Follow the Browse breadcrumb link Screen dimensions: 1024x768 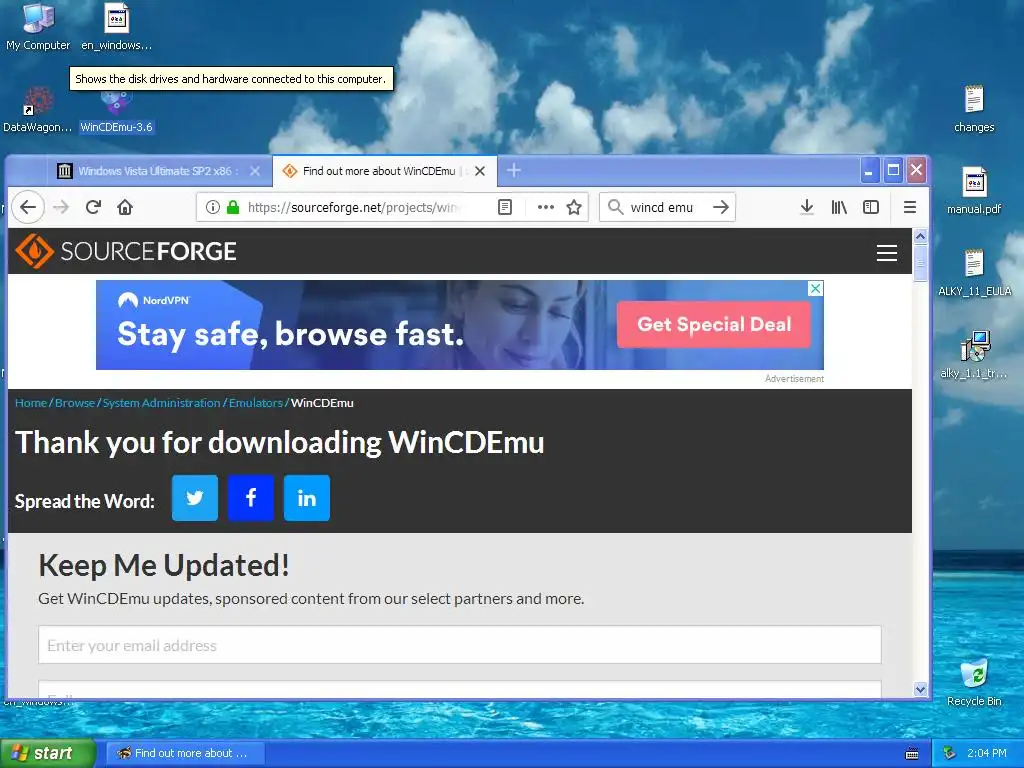(x=75, y=403)
